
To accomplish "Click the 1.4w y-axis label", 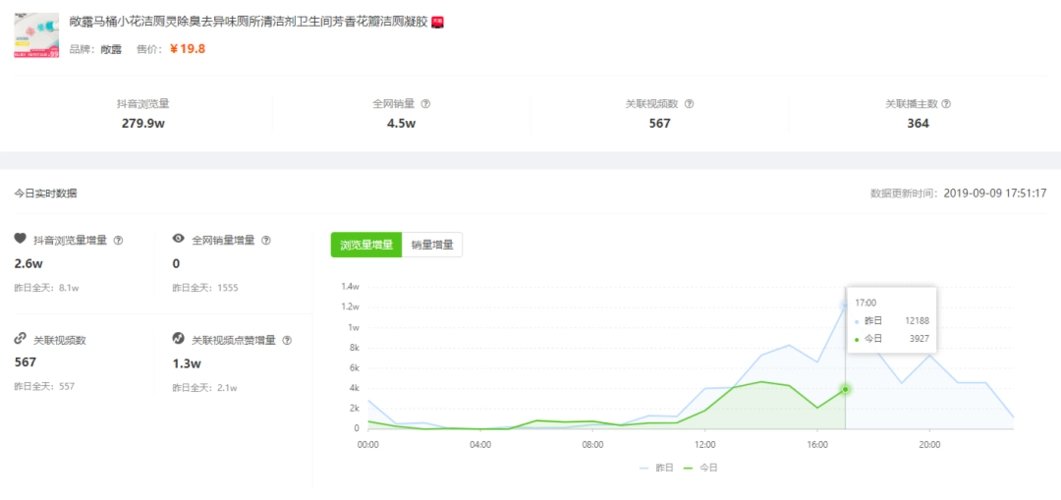I will pyautogui.click(x=350, y=286).
